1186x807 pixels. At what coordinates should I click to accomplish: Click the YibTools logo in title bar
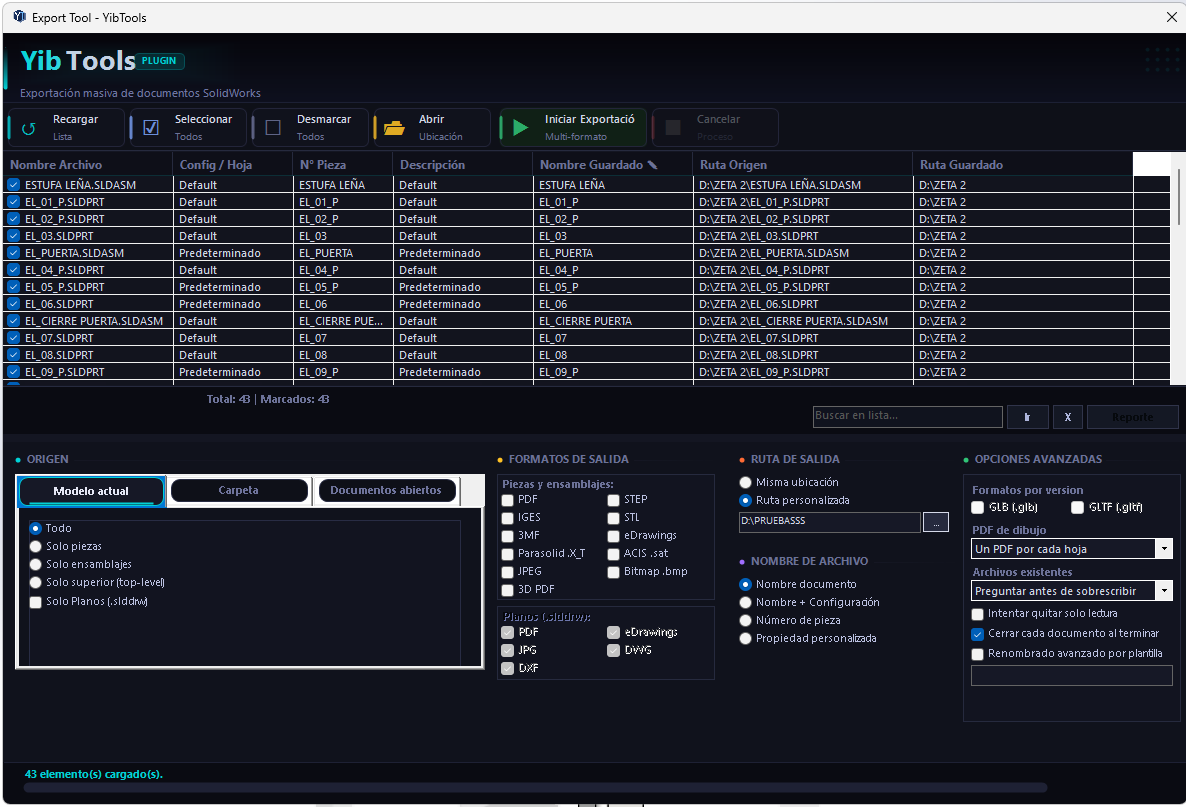(x=20, y=17)
